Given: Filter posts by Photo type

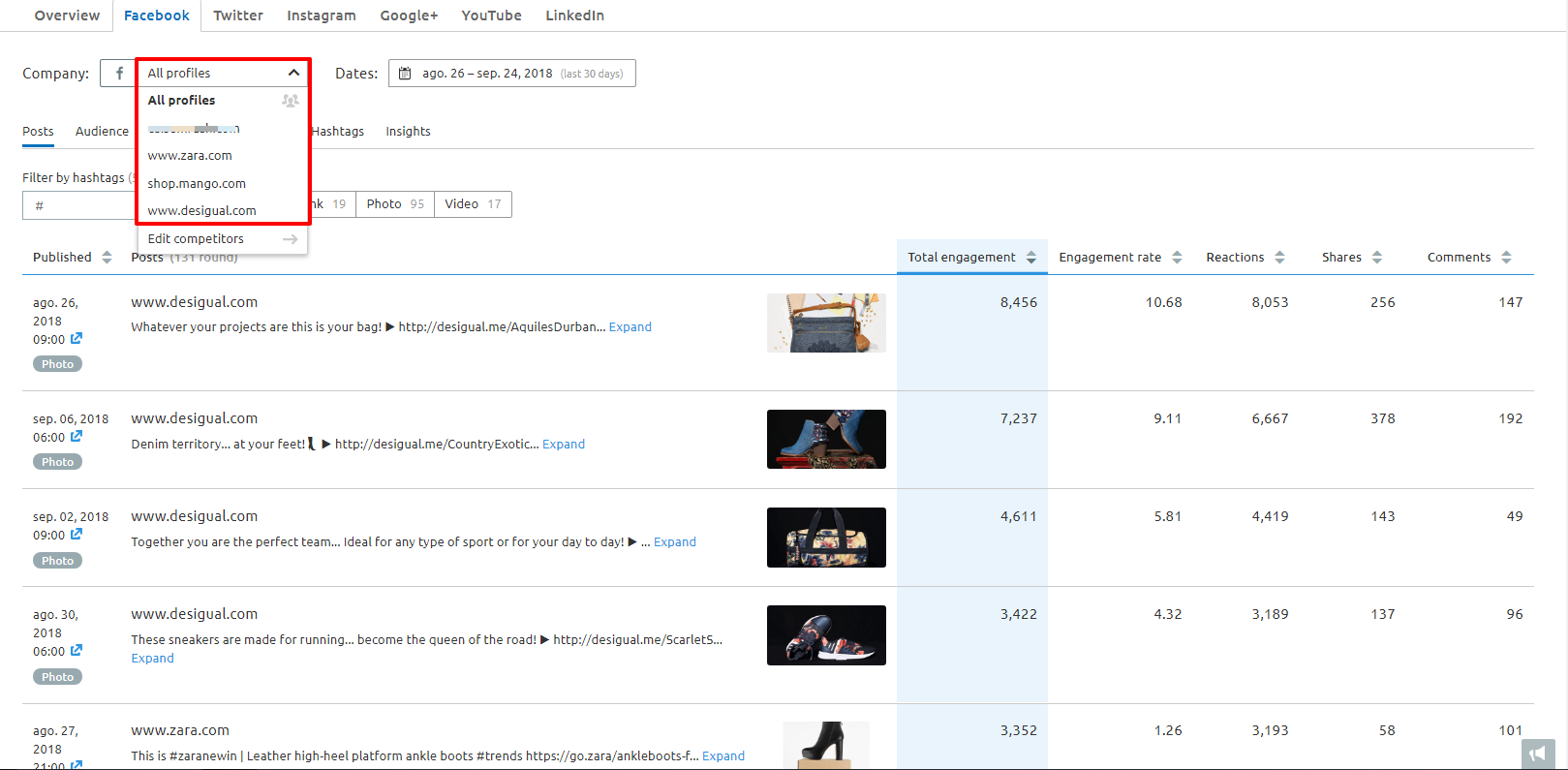Looking at the screenshot, I should [x=395, y=204].
